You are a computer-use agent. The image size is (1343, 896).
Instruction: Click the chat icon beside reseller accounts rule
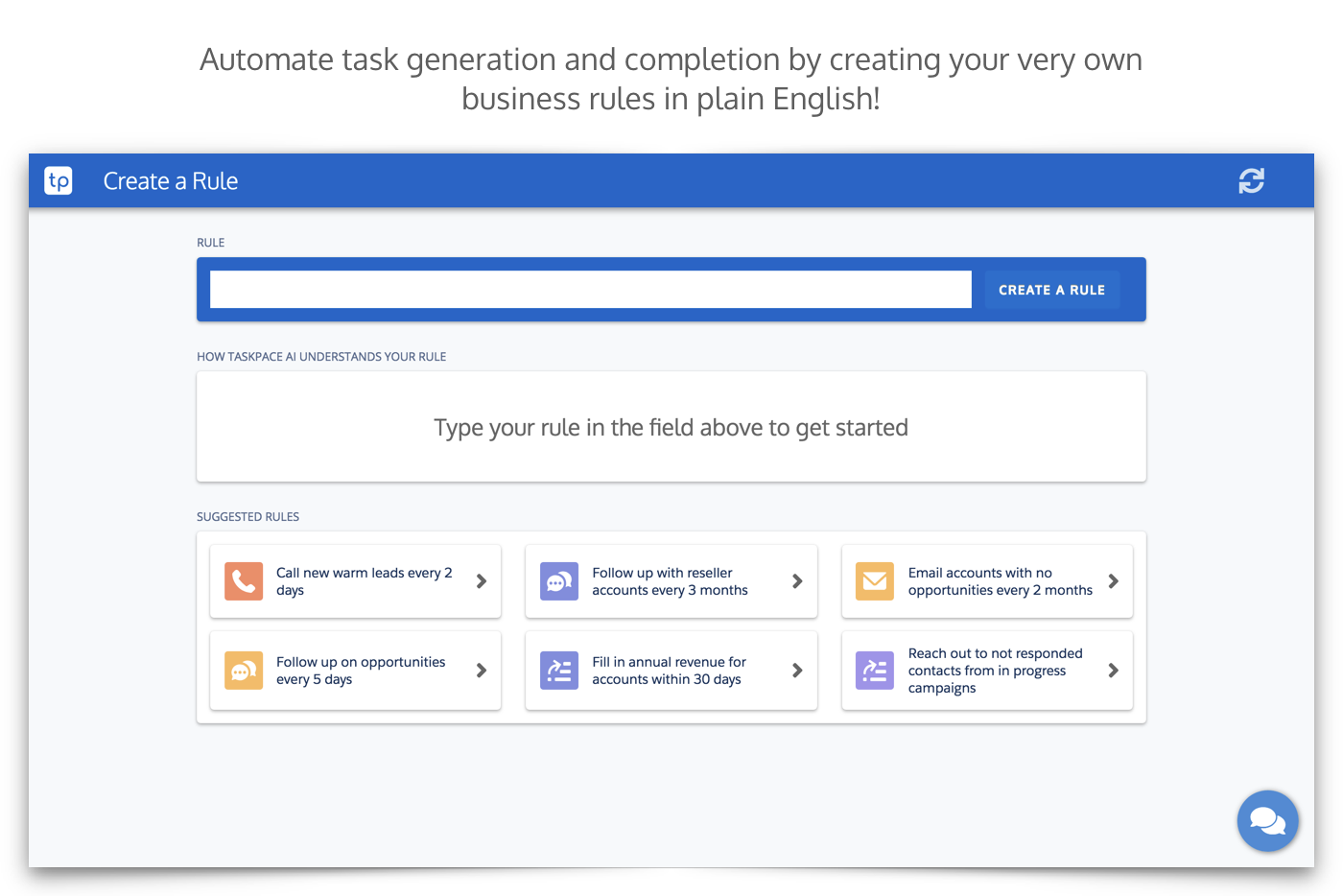click(x=559, y=581)
